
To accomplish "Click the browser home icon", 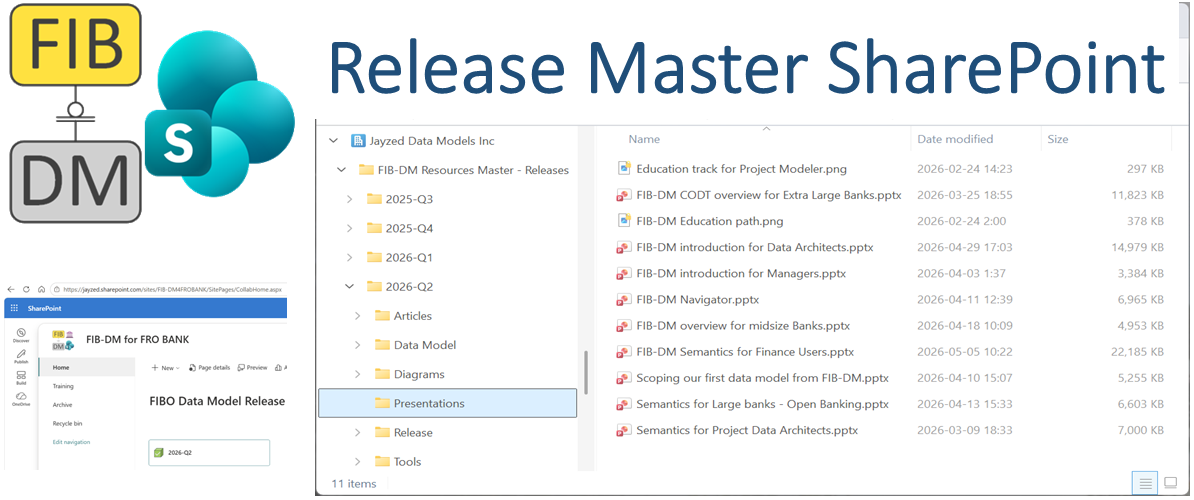I will pos(41,289).
